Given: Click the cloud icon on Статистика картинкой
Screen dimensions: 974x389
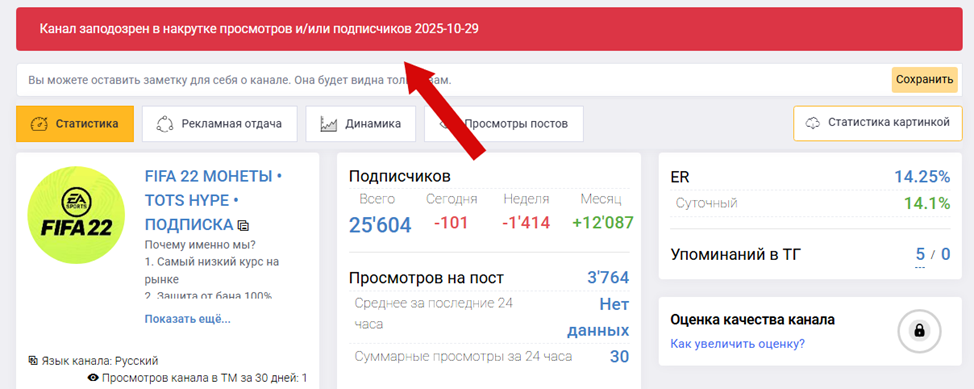Looking at the screenshot, I should [x=813, y=123].
